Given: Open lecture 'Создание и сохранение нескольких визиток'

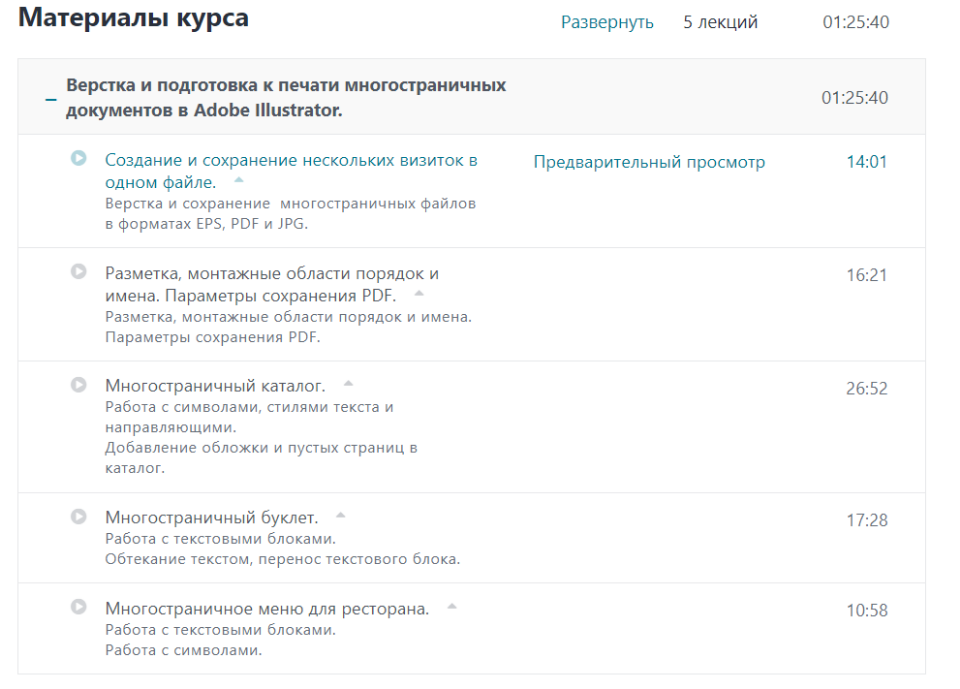Looking at the screenshot, I should (290, 160).
